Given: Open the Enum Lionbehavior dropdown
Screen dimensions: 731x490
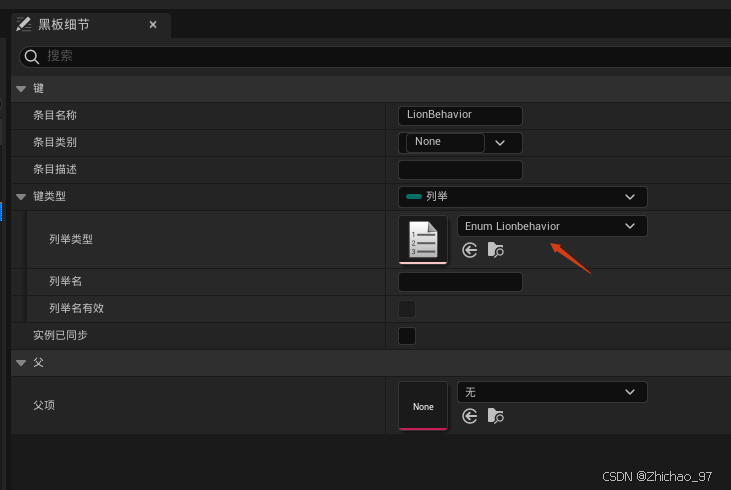Looking at the screenshot, I should pos(552,226).
